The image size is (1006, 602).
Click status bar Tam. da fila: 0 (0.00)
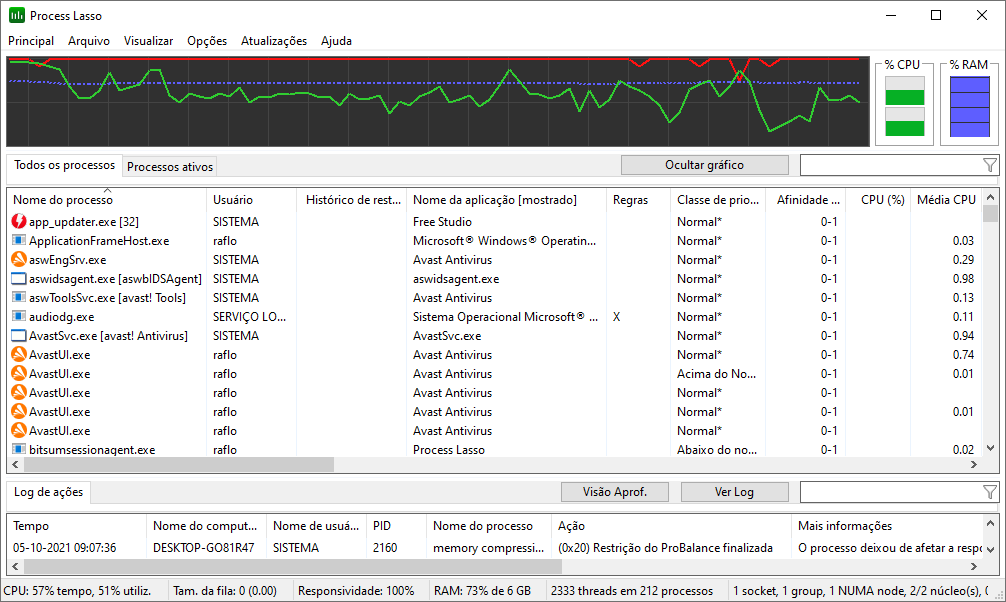click(225, 590)
